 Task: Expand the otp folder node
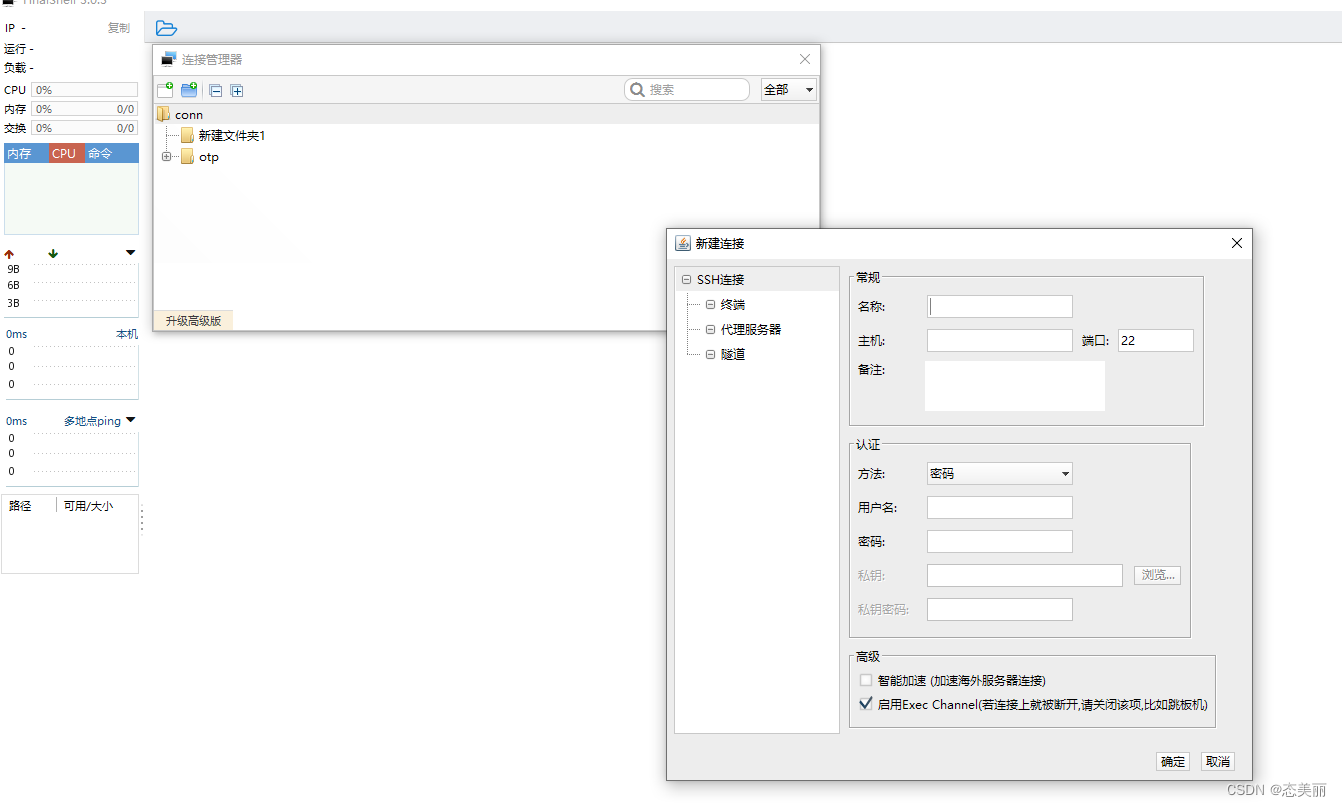pyautogui.click(x=166, y=157)
